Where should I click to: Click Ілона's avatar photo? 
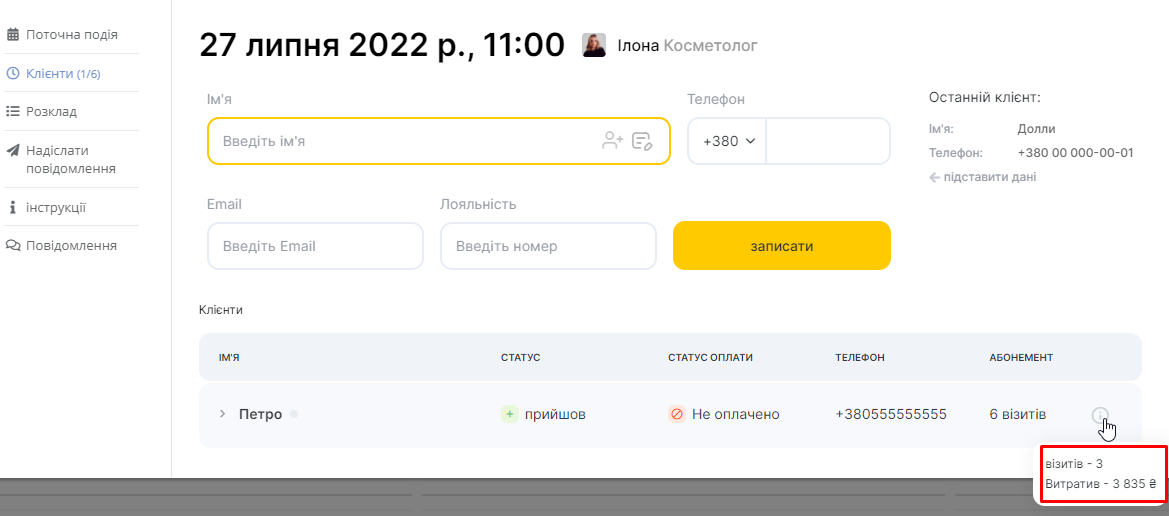tap(594, 46)
